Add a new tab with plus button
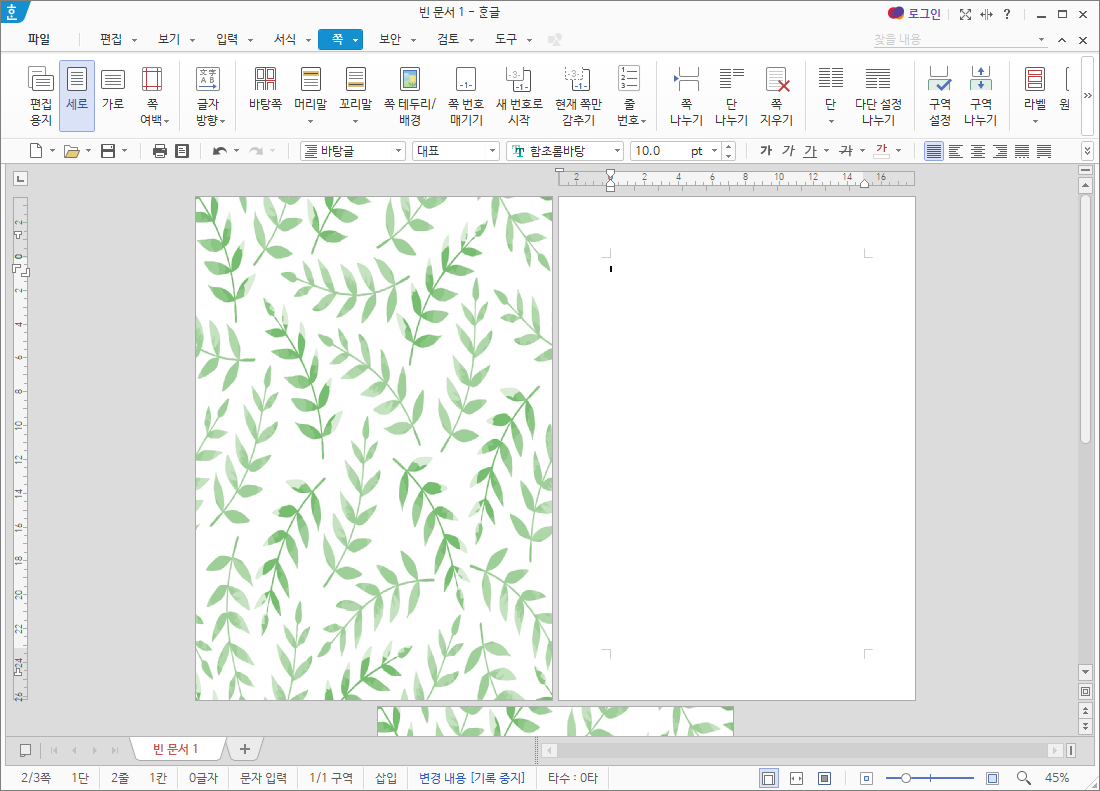The width and height of the screenshot is (1100, 791). coord(244,749)
